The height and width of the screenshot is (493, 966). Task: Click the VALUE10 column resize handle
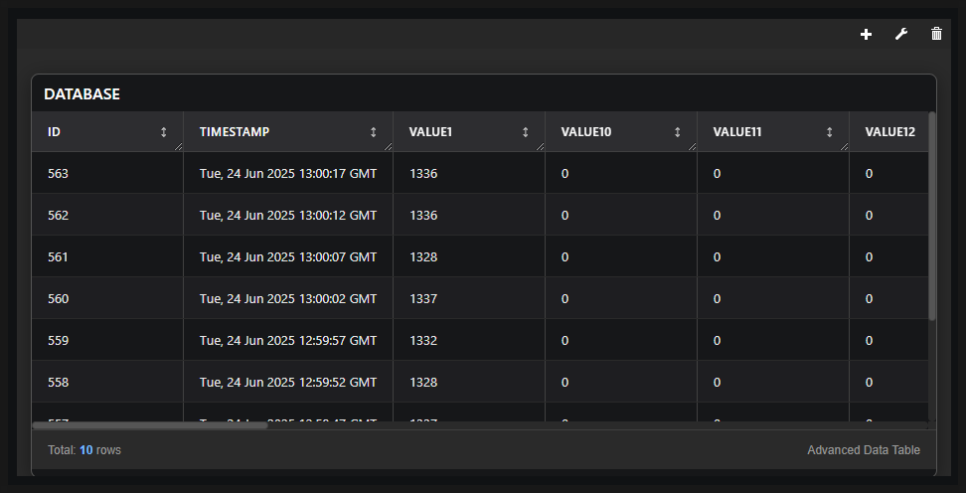pos(692,147)
